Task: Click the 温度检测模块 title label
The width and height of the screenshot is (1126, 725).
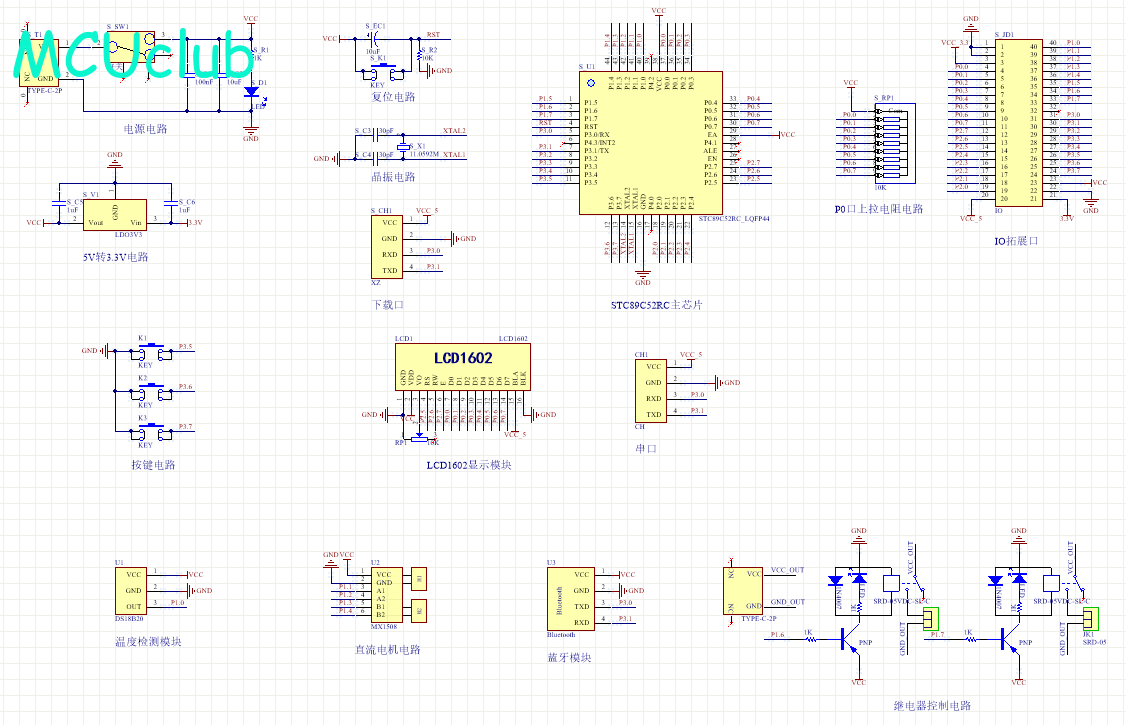Action: coord(149,642)
